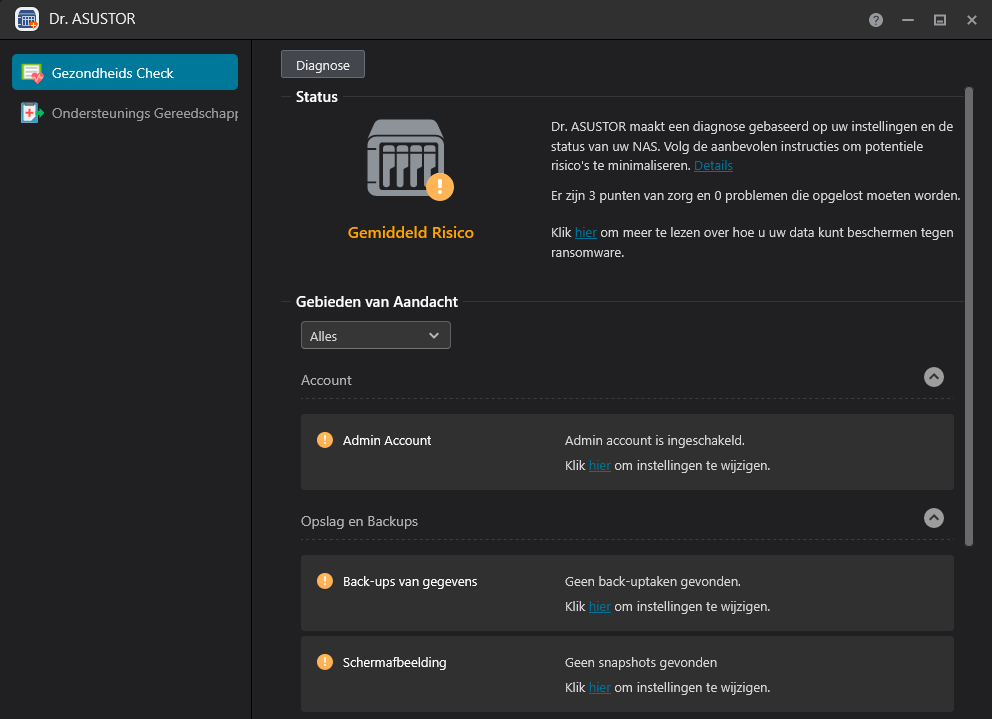This screenshot has height=719, width=992.
Task: Follow the 'hier' ransomware protection link
Action: coord(585,232)
